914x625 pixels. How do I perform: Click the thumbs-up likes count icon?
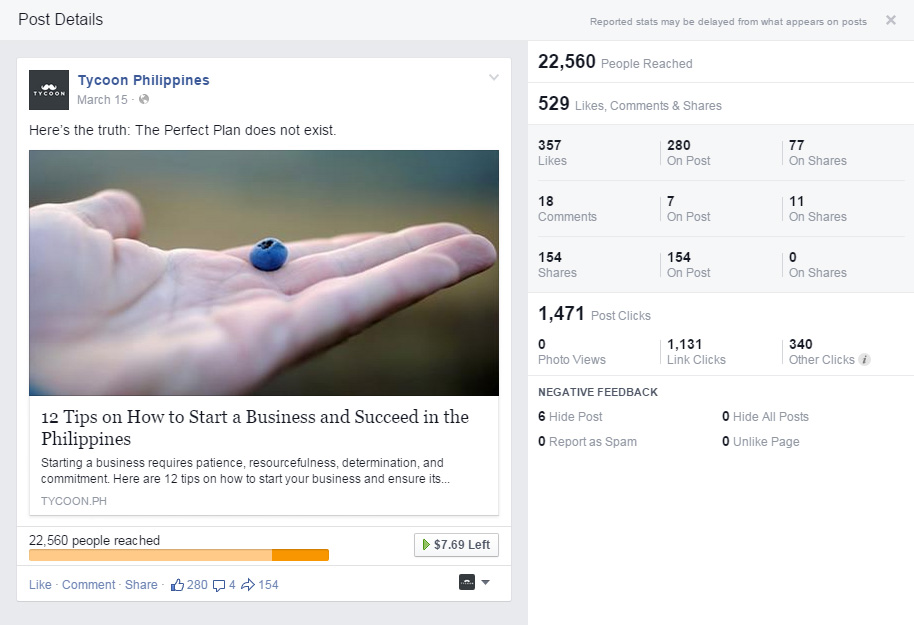(178, 585)
